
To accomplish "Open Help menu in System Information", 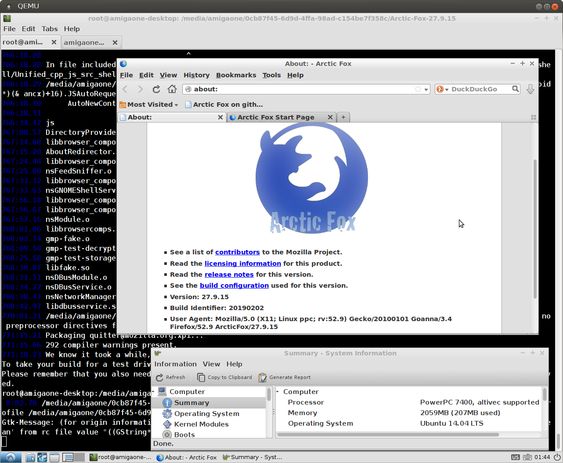I will [234, 364].
